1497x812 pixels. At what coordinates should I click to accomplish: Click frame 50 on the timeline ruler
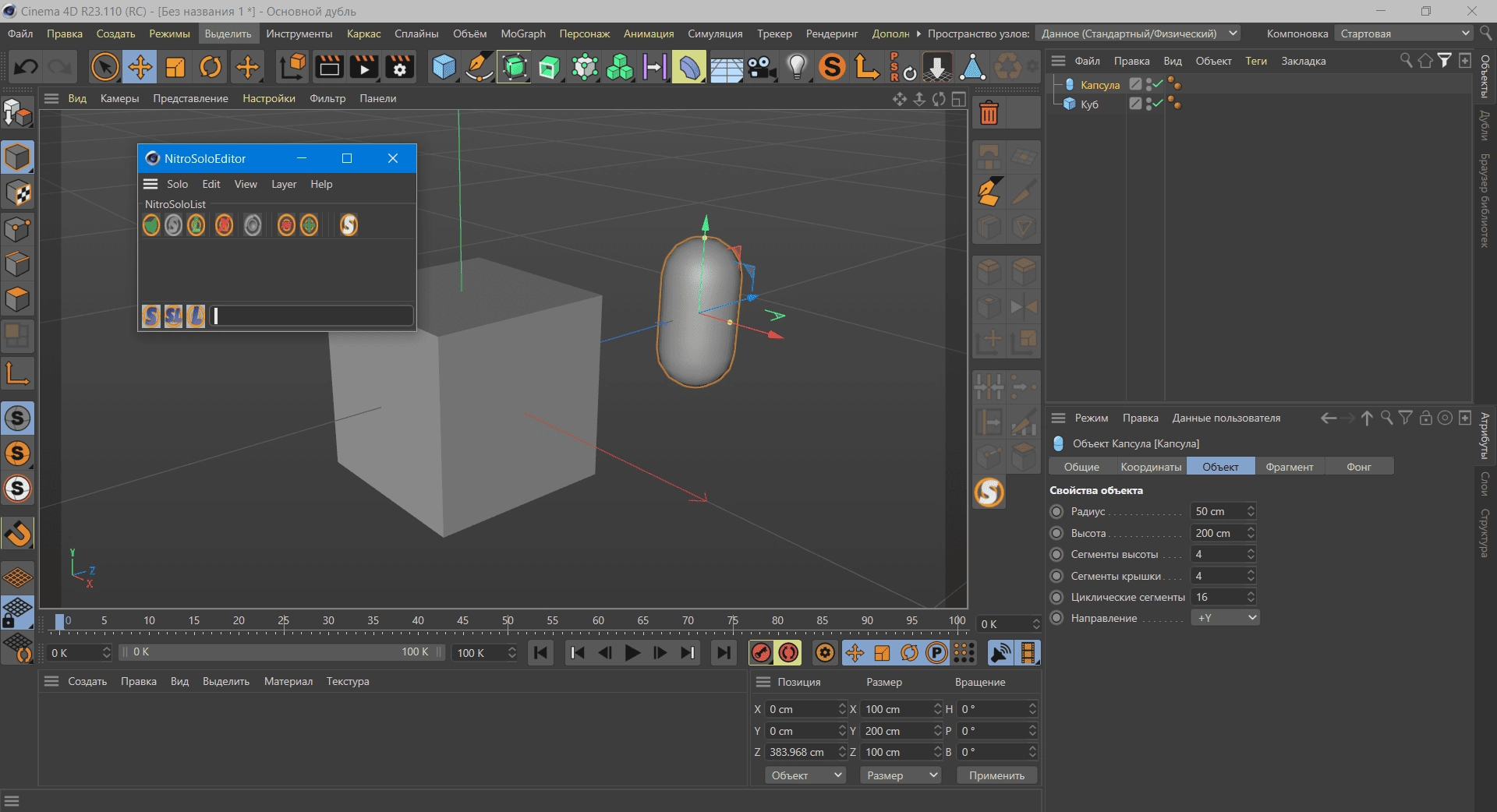tap(508, 621)
